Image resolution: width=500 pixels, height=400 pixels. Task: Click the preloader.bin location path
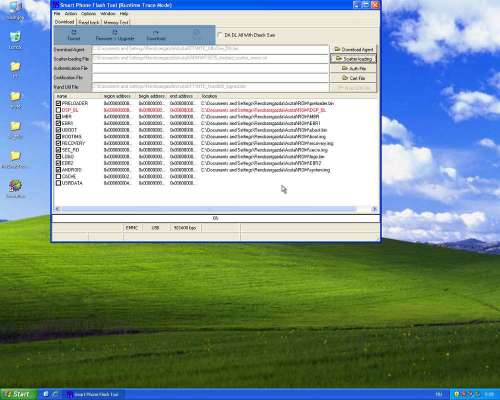(268, 103)
